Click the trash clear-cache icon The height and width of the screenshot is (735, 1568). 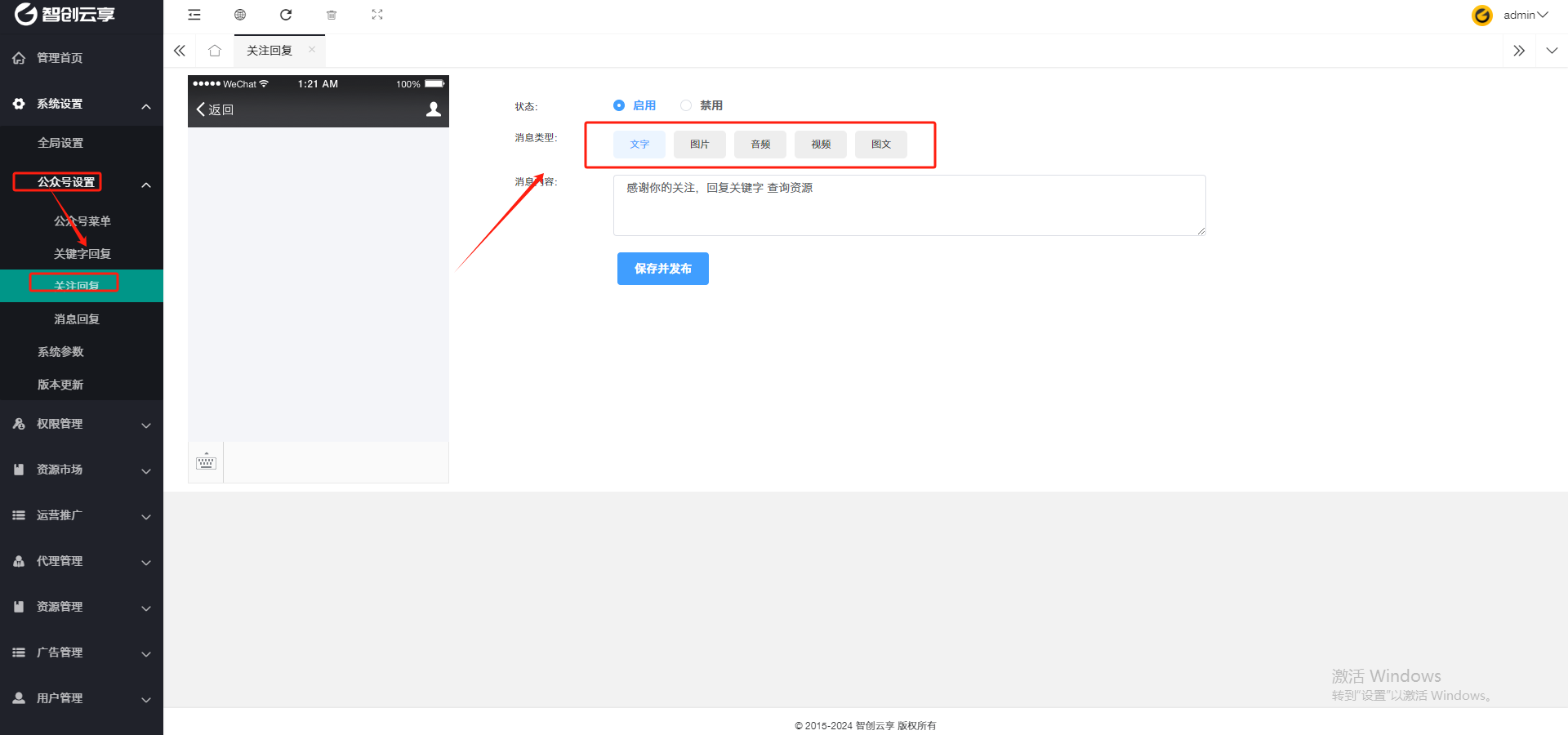click(332, 15)
